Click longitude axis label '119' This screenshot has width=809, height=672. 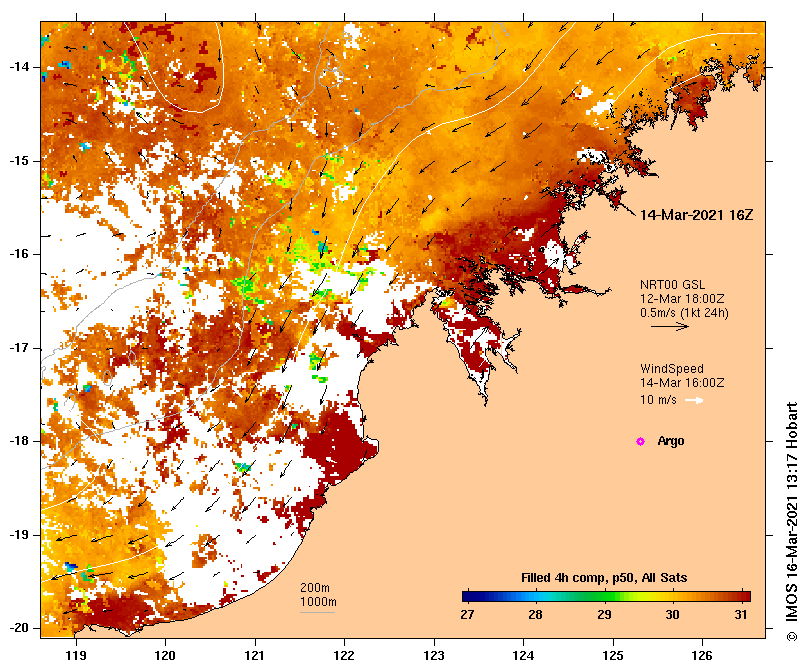76,656
